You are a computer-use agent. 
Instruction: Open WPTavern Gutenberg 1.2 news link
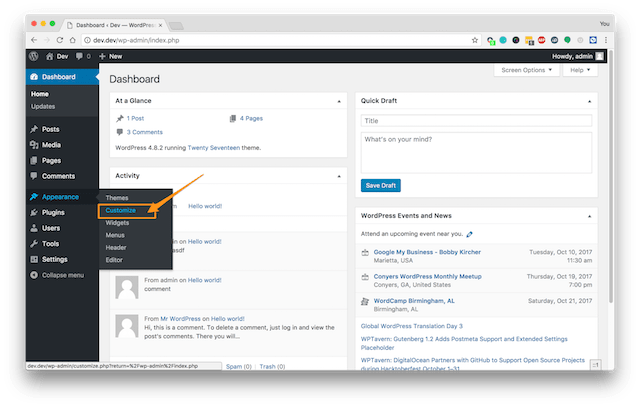(464, 343)
